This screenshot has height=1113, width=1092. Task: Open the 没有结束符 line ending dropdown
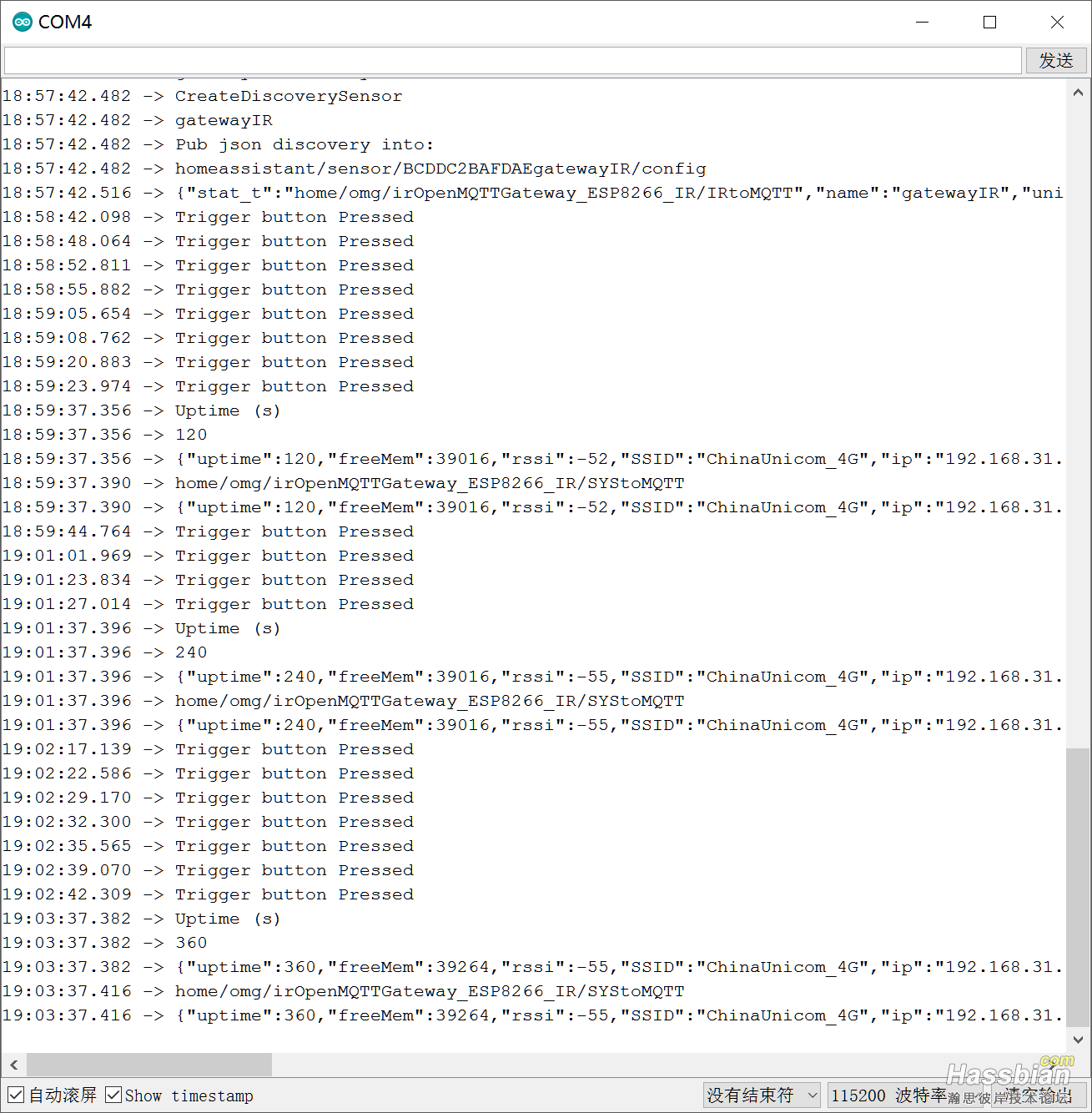(762, 1095)
